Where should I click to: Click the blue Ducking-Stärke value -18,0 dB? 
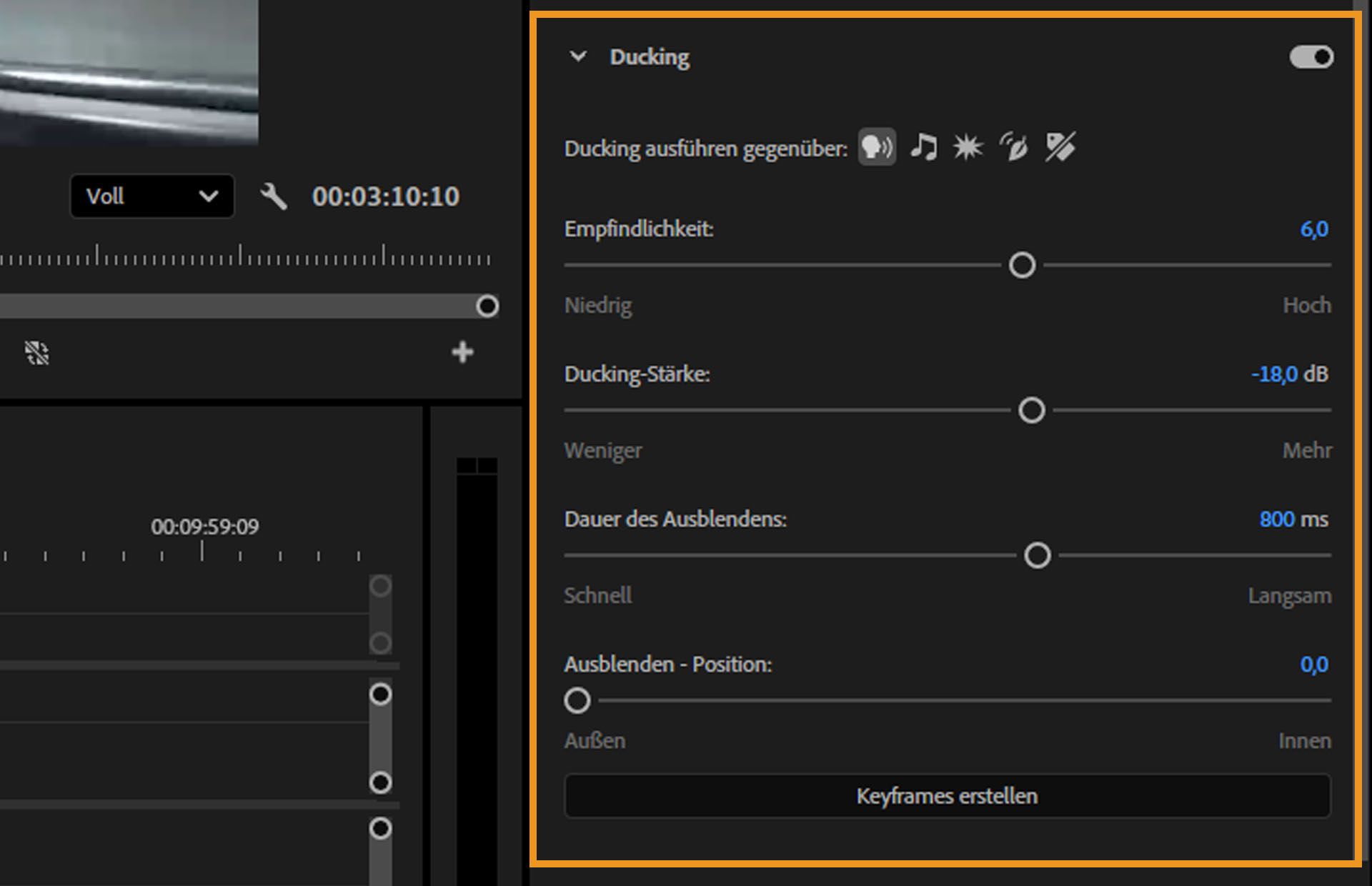coord(1290,374)
